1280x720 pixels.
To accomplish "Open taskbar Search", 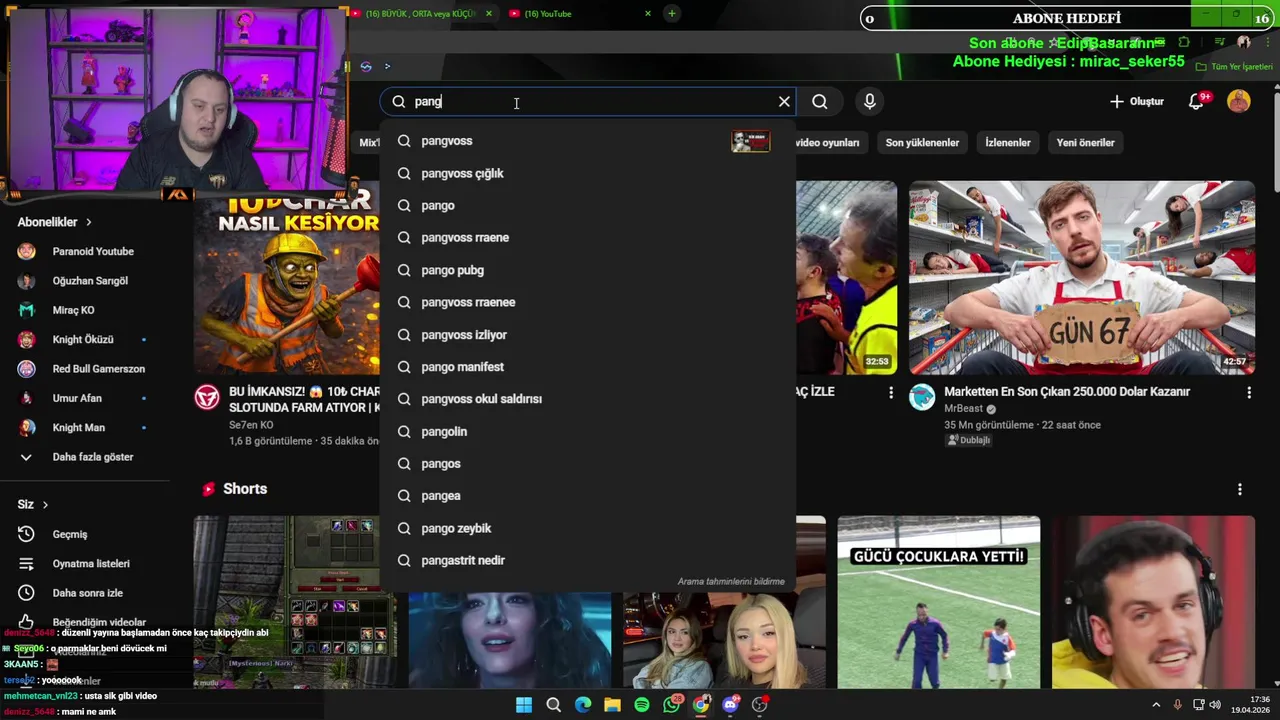I will 553,705.
